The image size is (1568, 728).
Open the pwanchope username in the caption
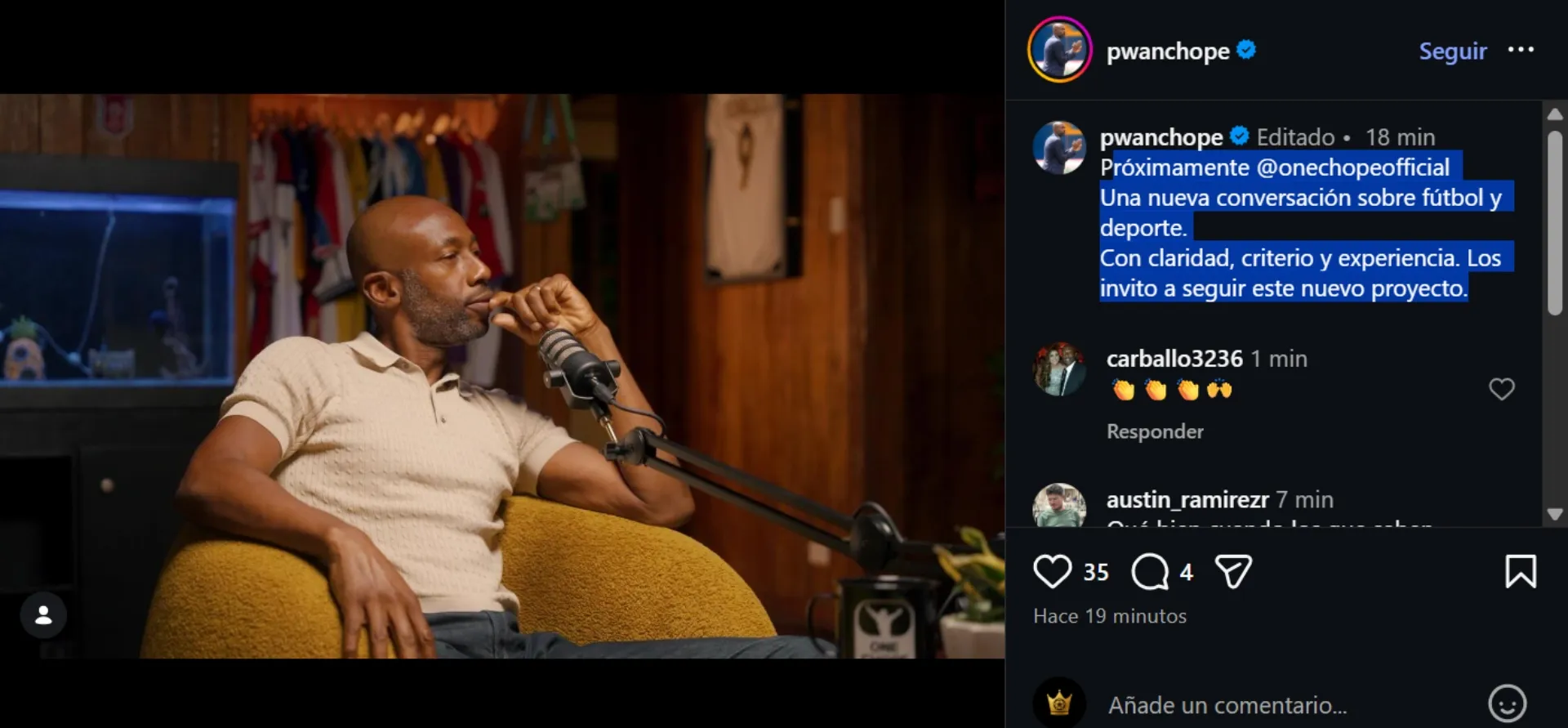click(x=1161, y=137)
